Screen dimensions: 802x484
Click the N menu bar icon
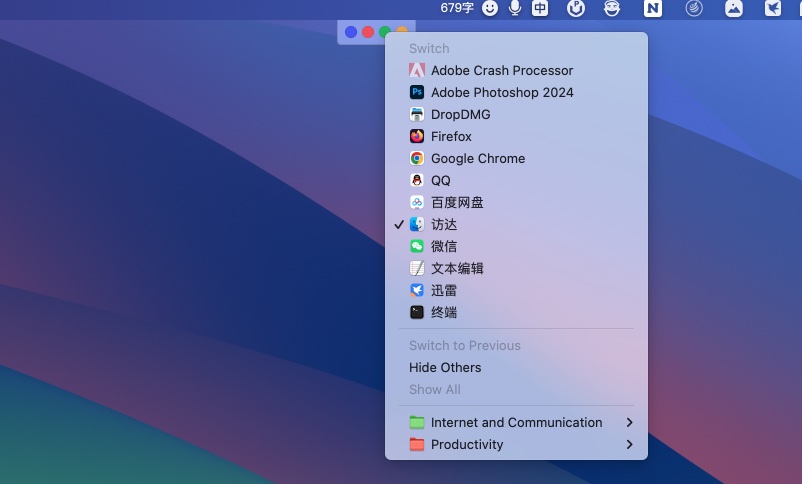pos(653,8)
